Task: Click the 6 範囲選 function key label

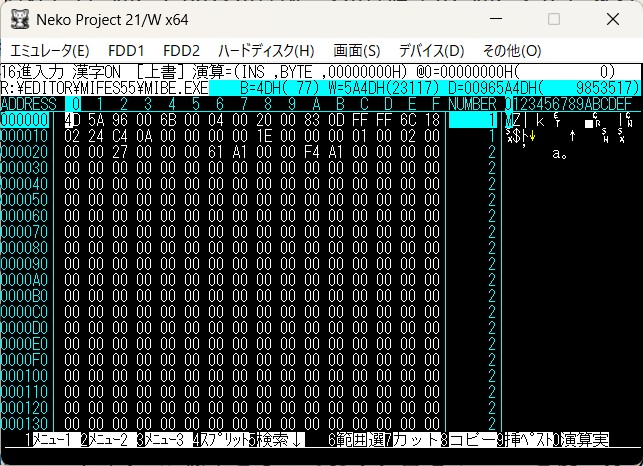Action: (358, 439)
